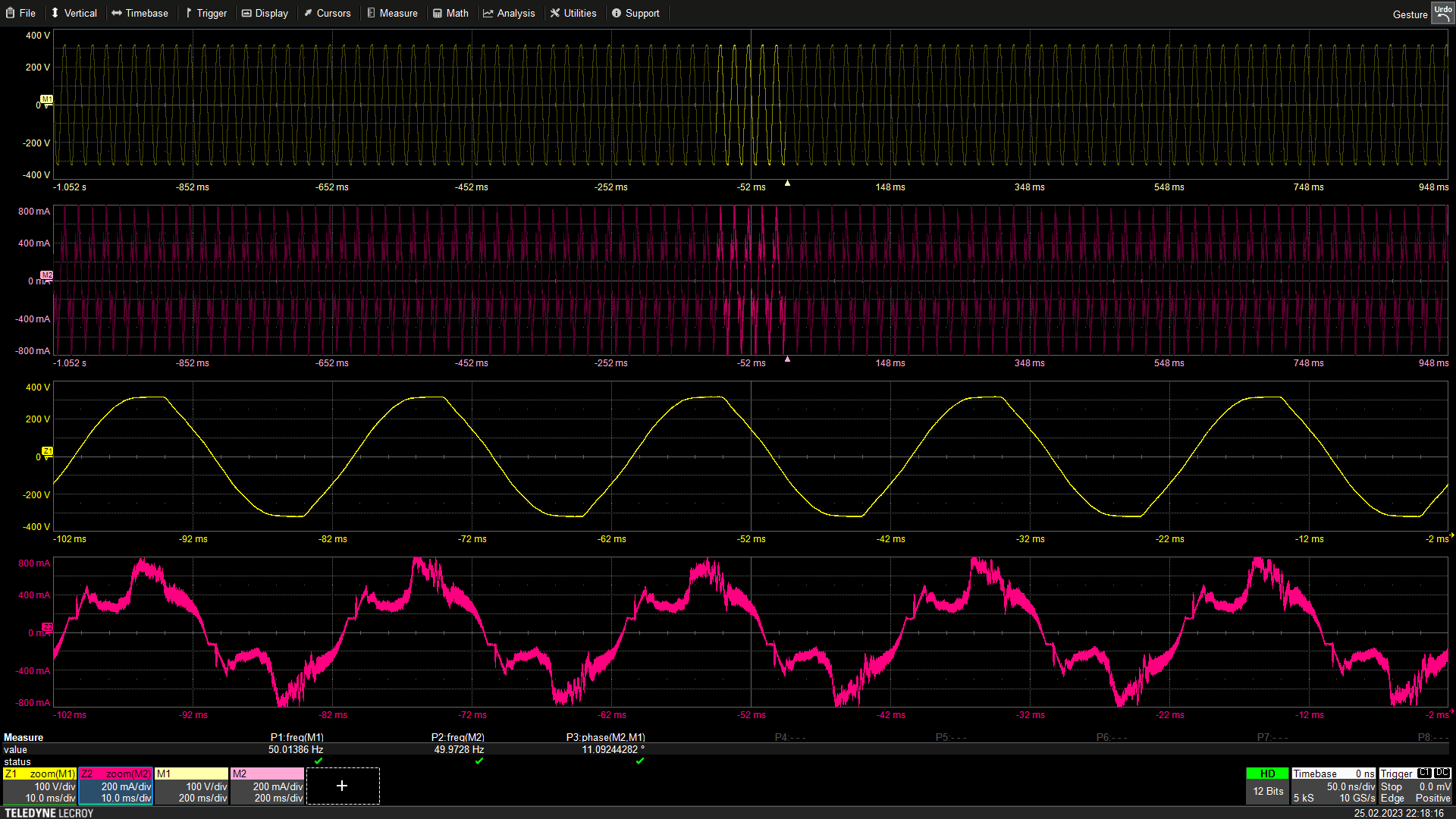Viewport: 1456px width, 819px height.
Task: Click the M1 trace label on top grid
Action: tap(46, 99)
